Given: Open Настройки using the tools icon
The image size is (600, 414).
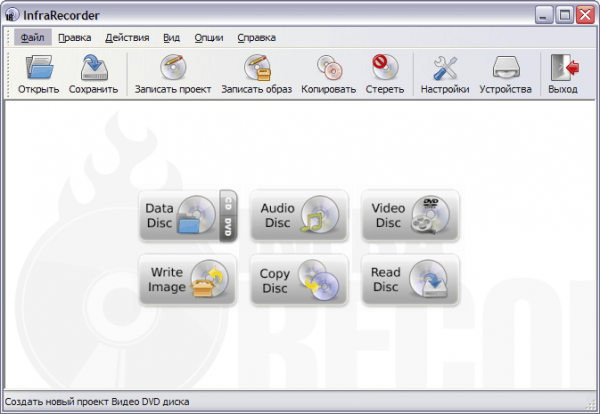Looking at the screenshot, I should tap(445, 68).
